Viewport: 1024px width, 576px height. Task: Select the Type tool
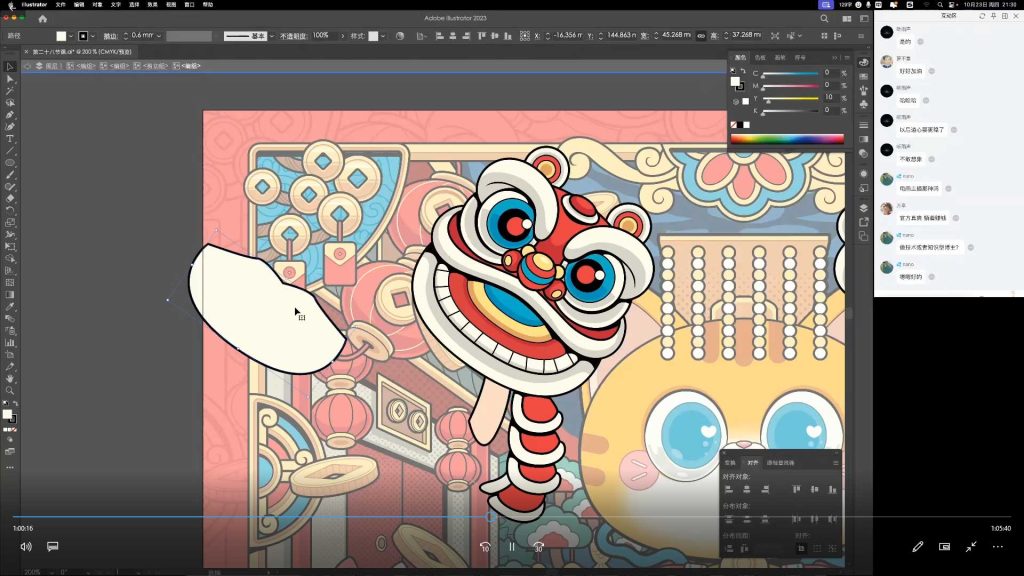click(x=10, y=139)
